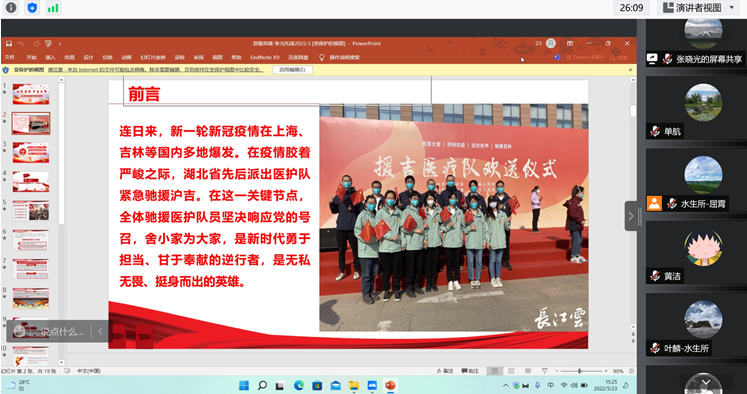The width and height of the screenshot is (747, 394).
Task: Open the slide sorter view icon
Action: click(x=511, y=371)
